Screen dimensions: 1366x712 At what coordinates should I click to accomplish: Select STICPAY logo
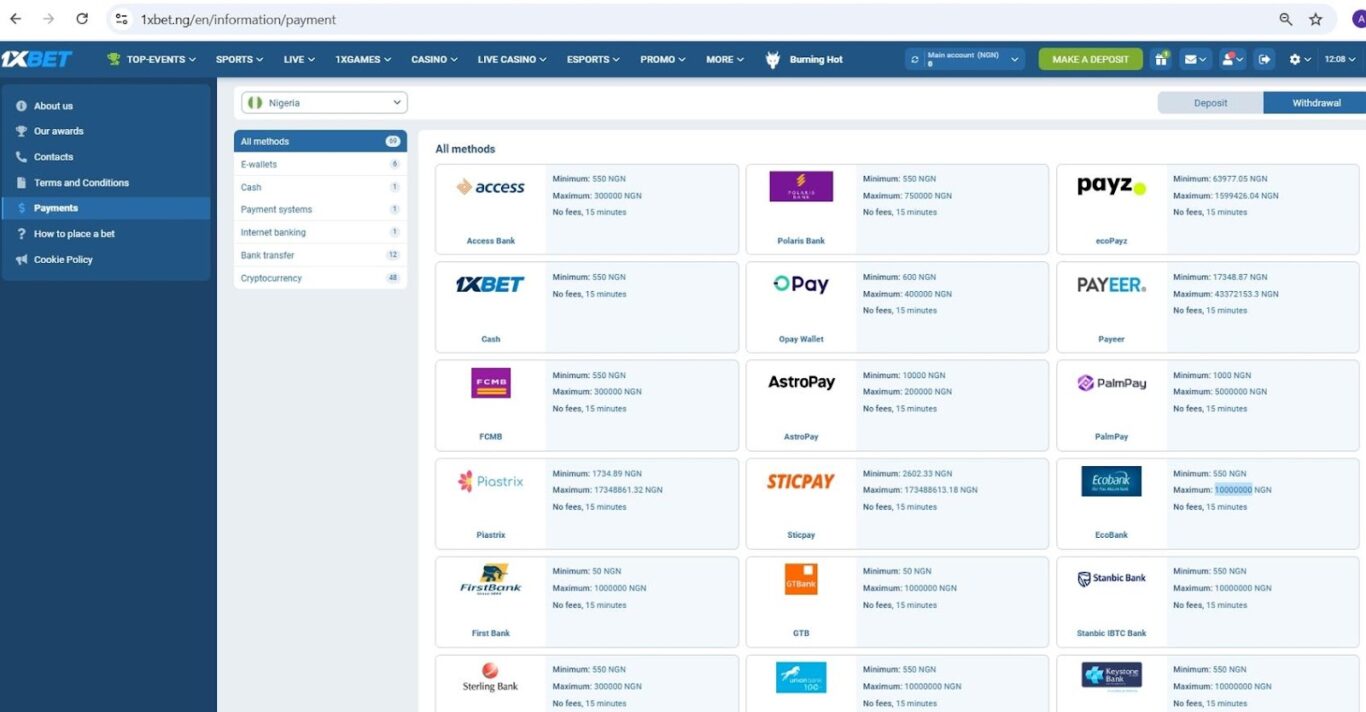(801, 481)
